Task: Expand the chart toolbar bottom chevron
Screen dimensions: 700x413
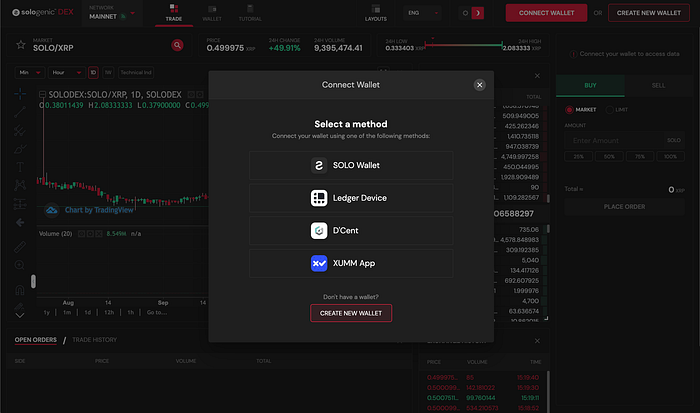Action: (20, 315)
